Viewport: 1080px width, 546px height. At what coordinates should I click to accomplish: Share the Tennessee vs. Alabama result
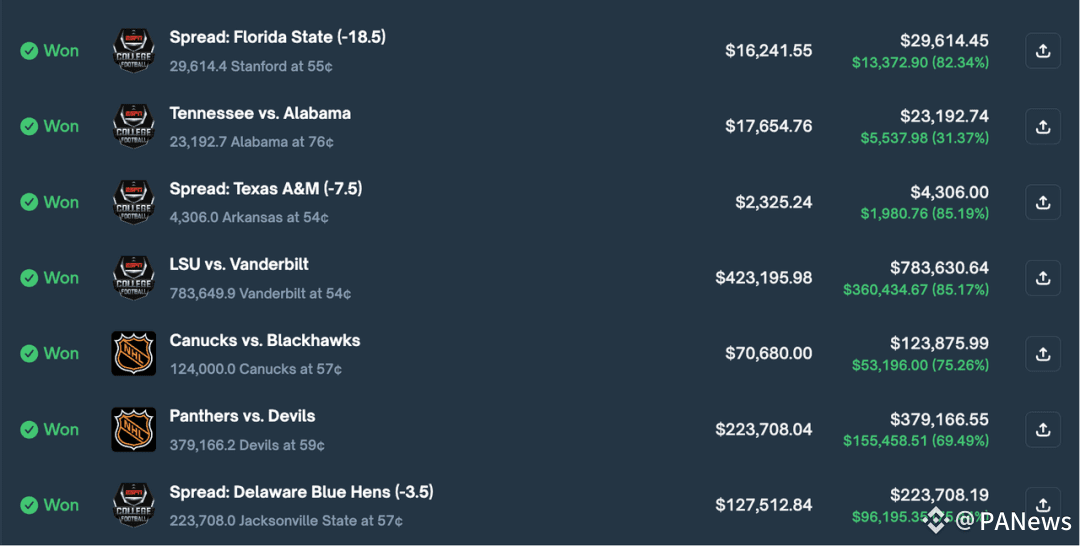(x=1043, y=127)
